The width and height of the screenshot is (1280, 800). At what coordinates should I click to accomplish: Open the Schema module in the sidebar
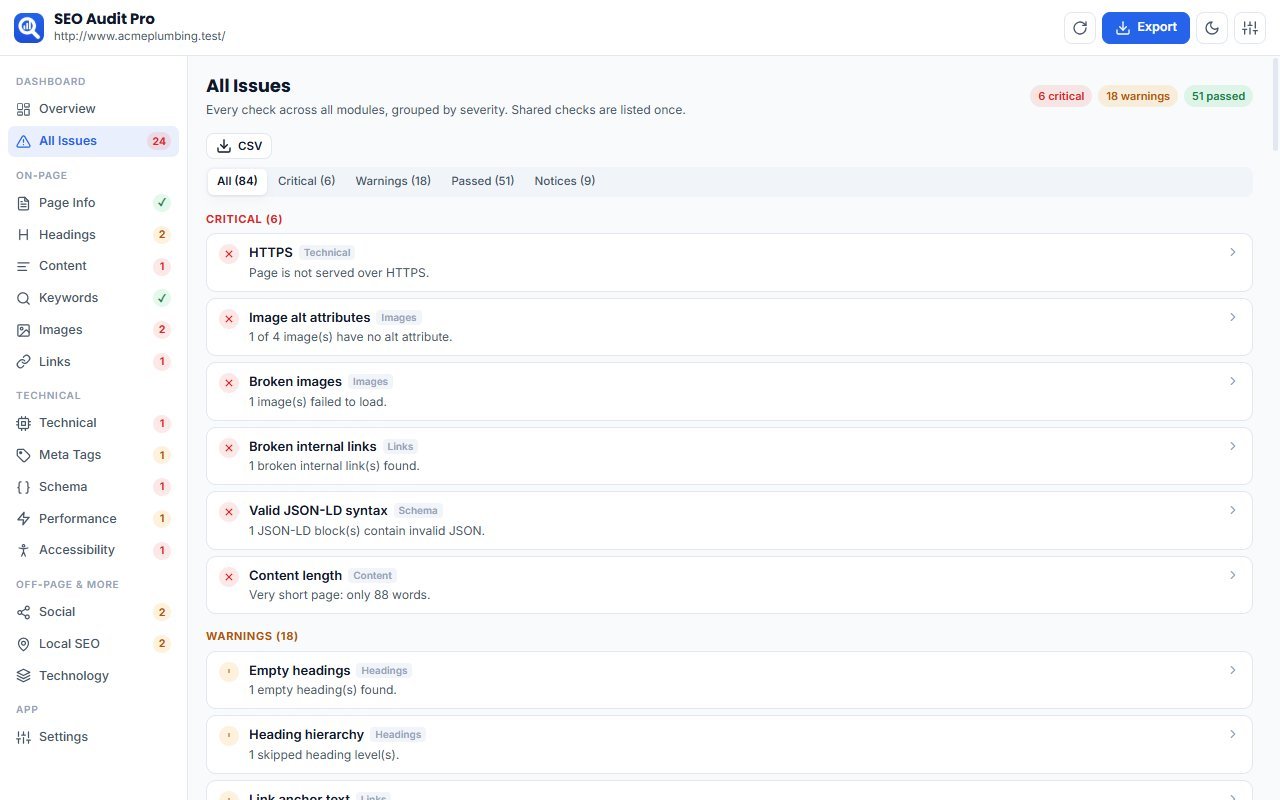[x=93, y=487]
